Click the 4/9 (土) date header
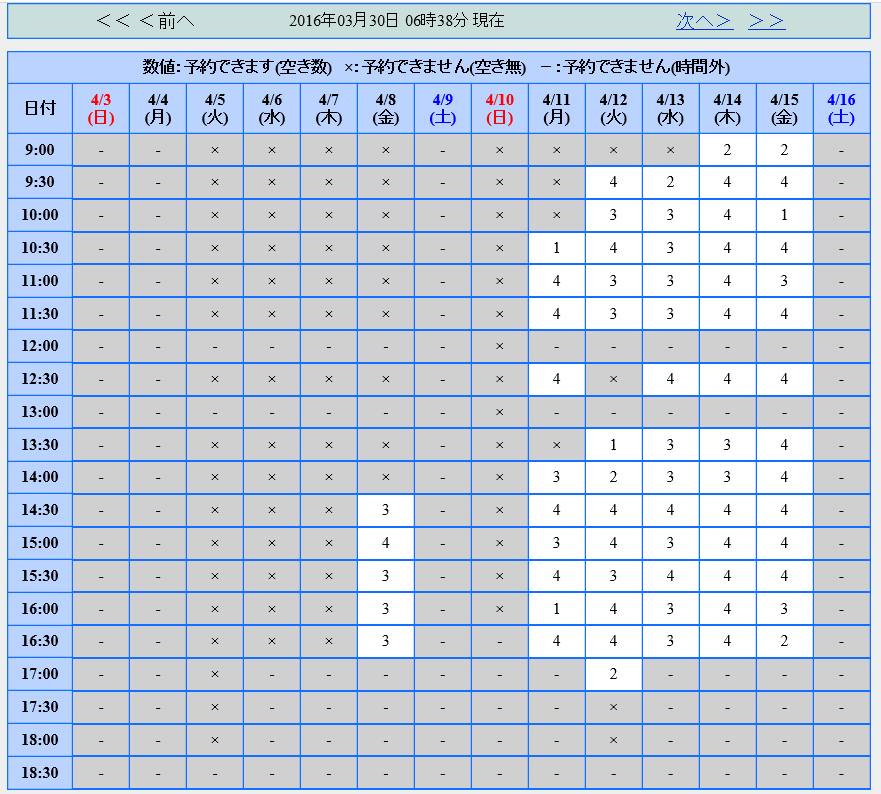Screen dimensions: 881x794 tap(443, 108)
